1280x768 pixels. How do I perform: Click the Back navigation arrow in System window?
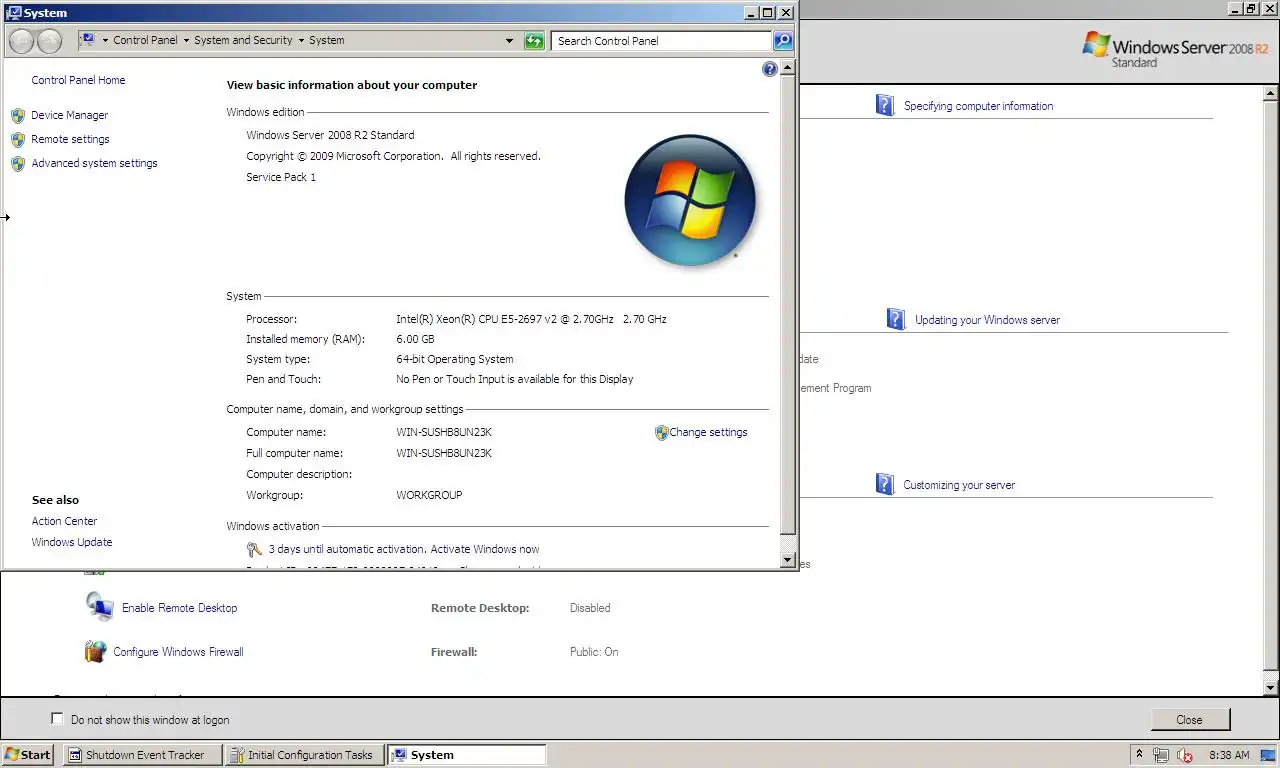[21, 41]
